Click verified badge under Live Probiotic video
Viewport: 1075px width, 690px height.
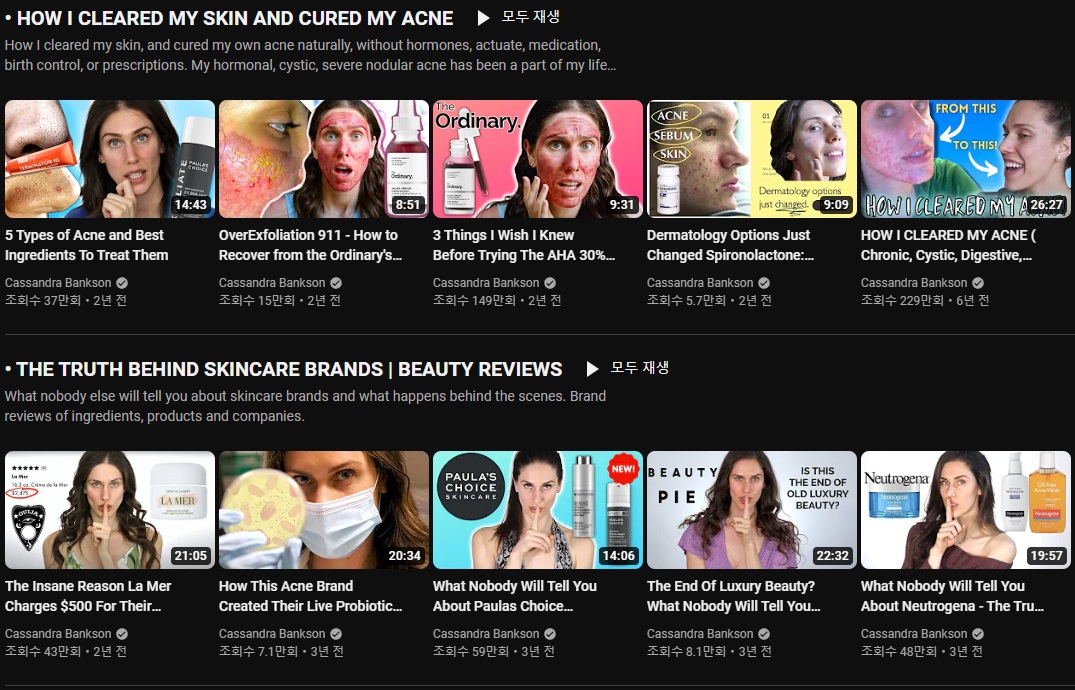click(x=336, y=634)
